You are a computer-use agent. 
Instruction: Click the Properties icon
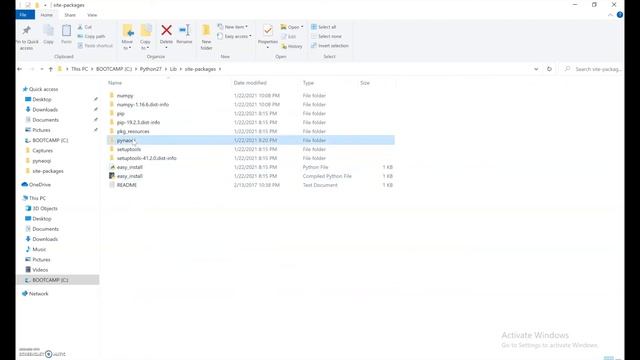268,30
